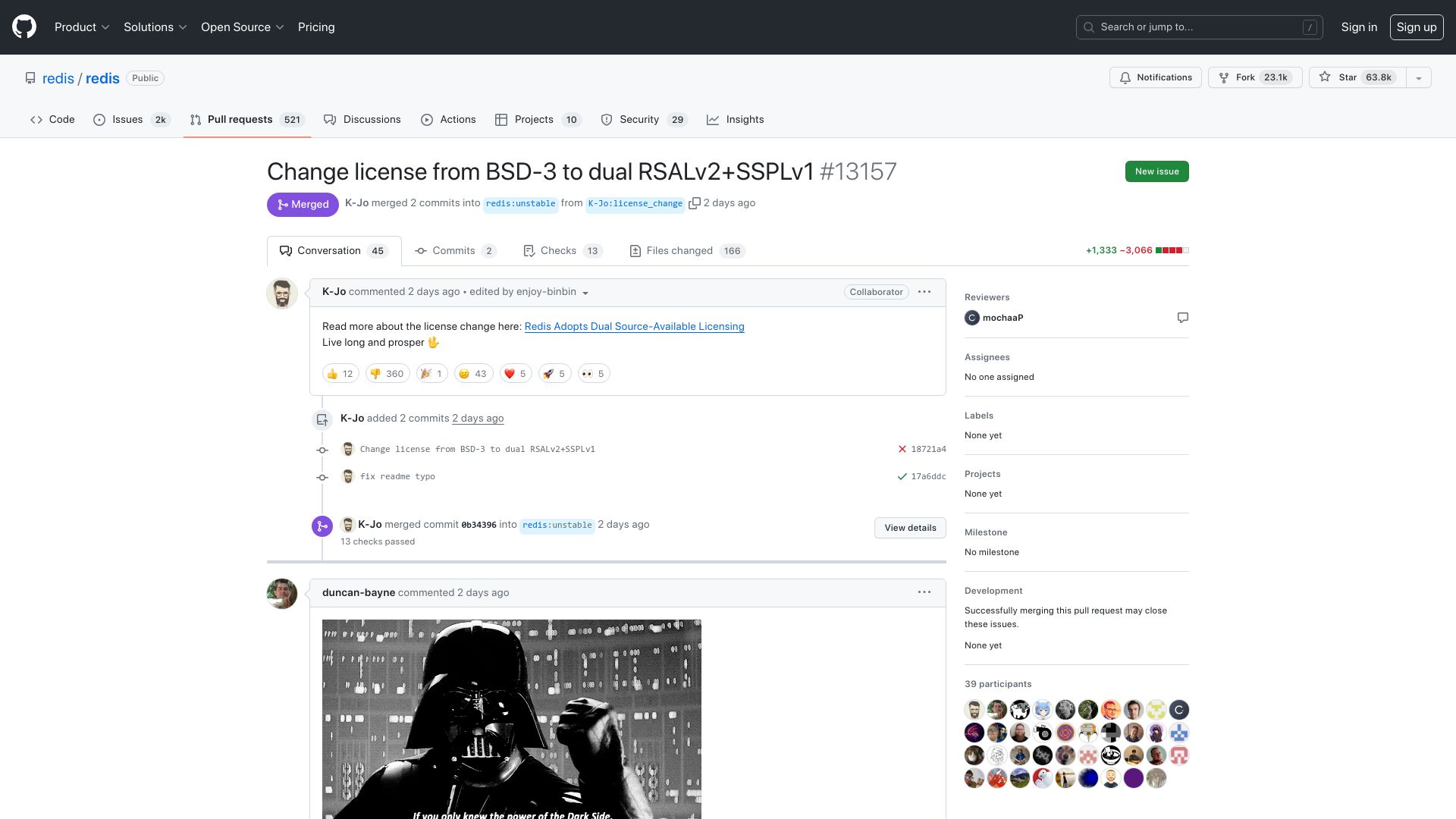
Task: Copy the K-Jo:license_change branch name icon
Action: coord(694,203)
